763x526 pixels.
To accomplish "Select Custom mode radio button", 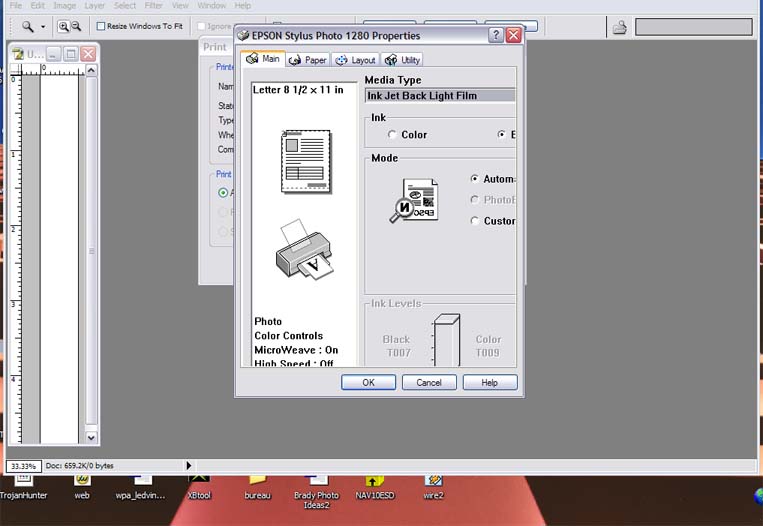I will (x=474, y=220).
